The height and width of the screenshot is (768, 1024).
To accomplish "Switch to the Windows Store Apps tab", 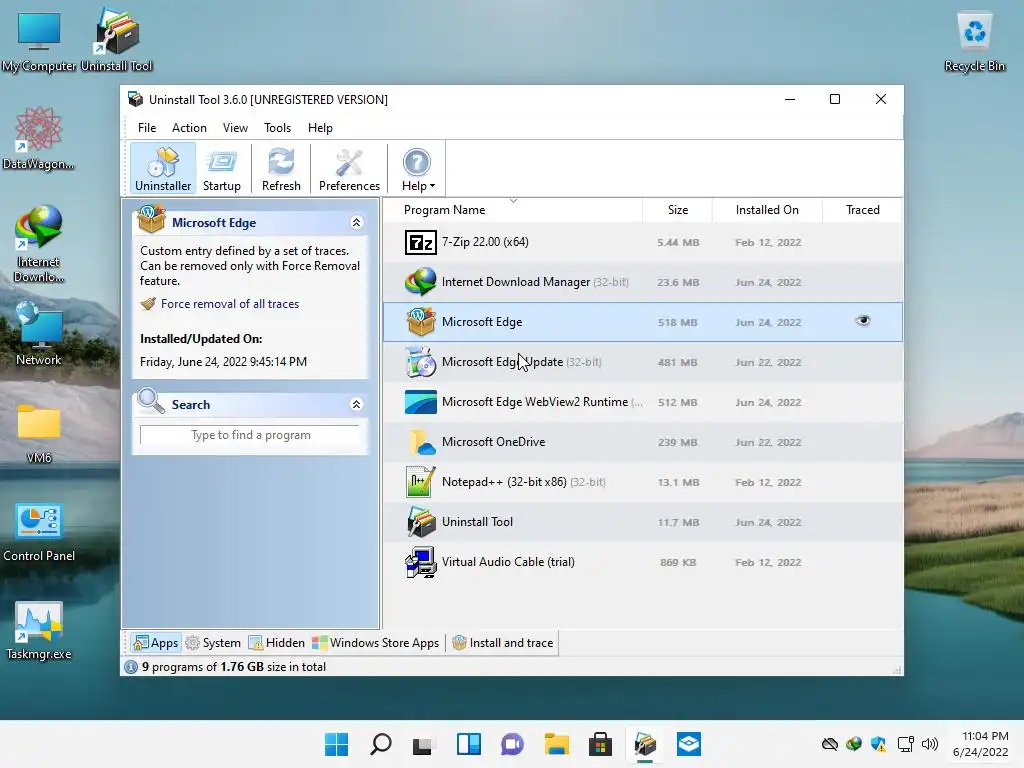I will pos(376,643).
